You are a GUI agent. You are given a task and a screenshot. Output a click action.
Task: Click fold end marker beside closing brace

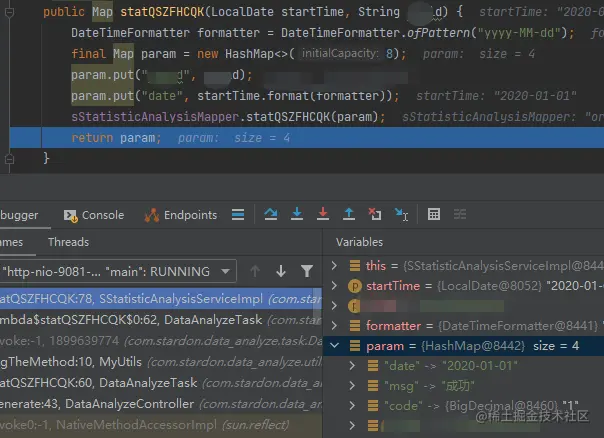9,159
